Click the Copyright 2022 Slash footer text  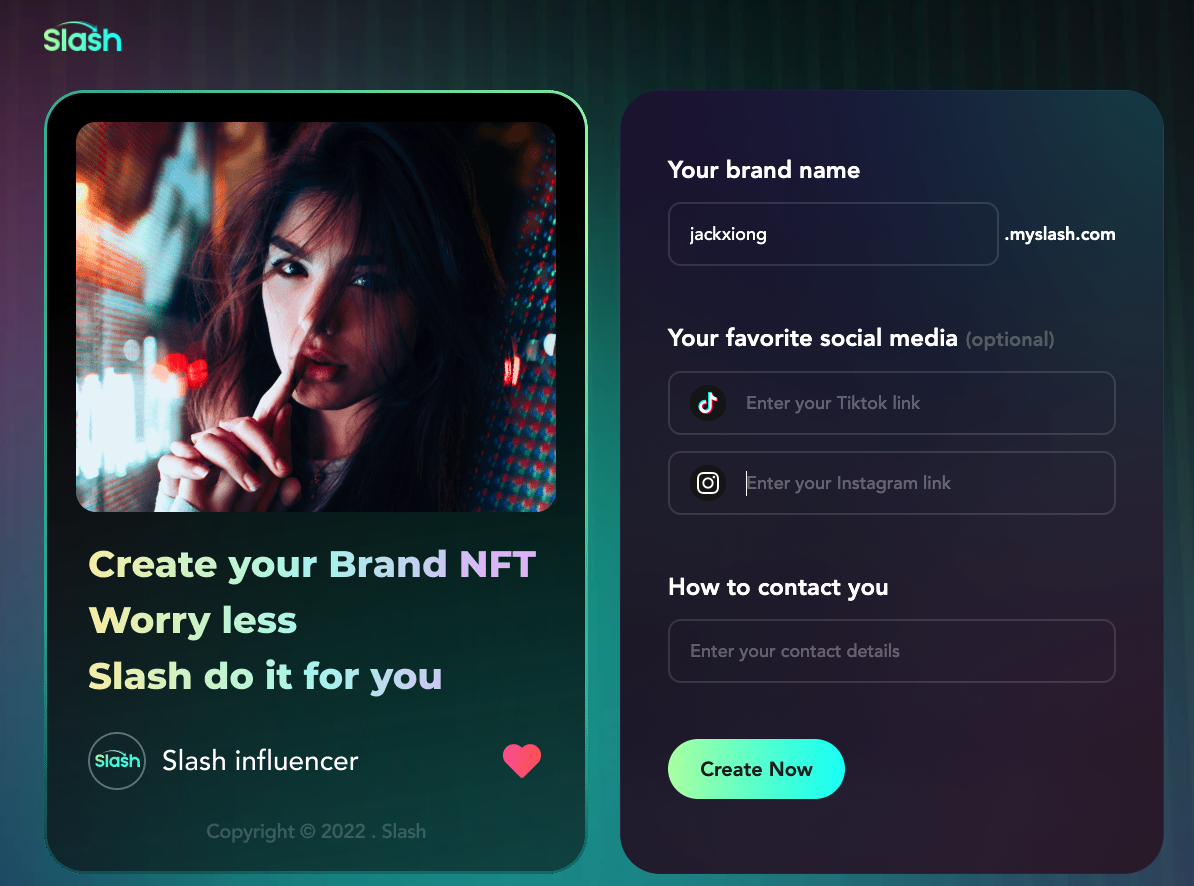click(x=316, y=831)
